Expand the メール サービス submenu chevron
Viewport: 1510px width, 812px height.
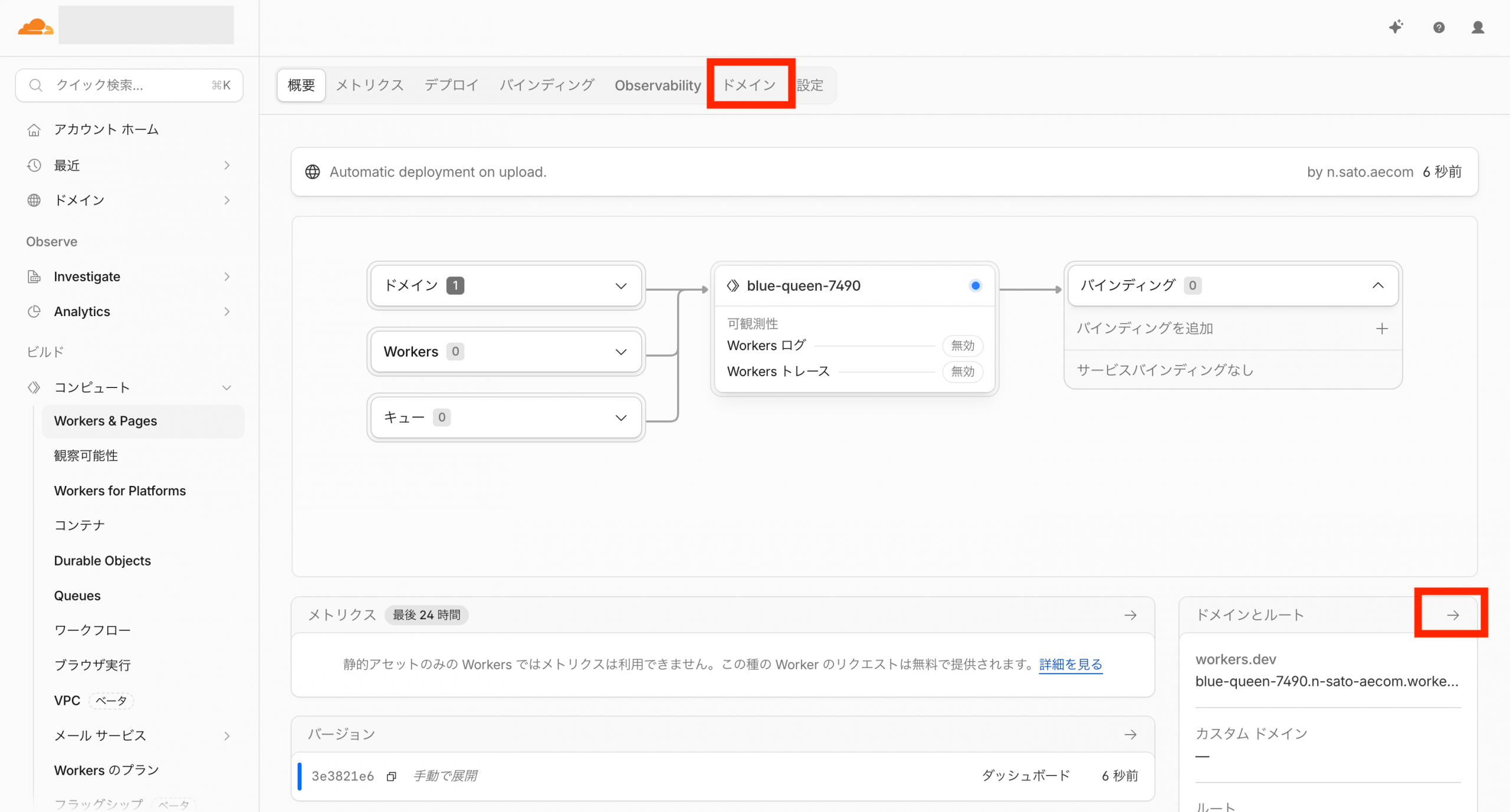coord(227,735)
